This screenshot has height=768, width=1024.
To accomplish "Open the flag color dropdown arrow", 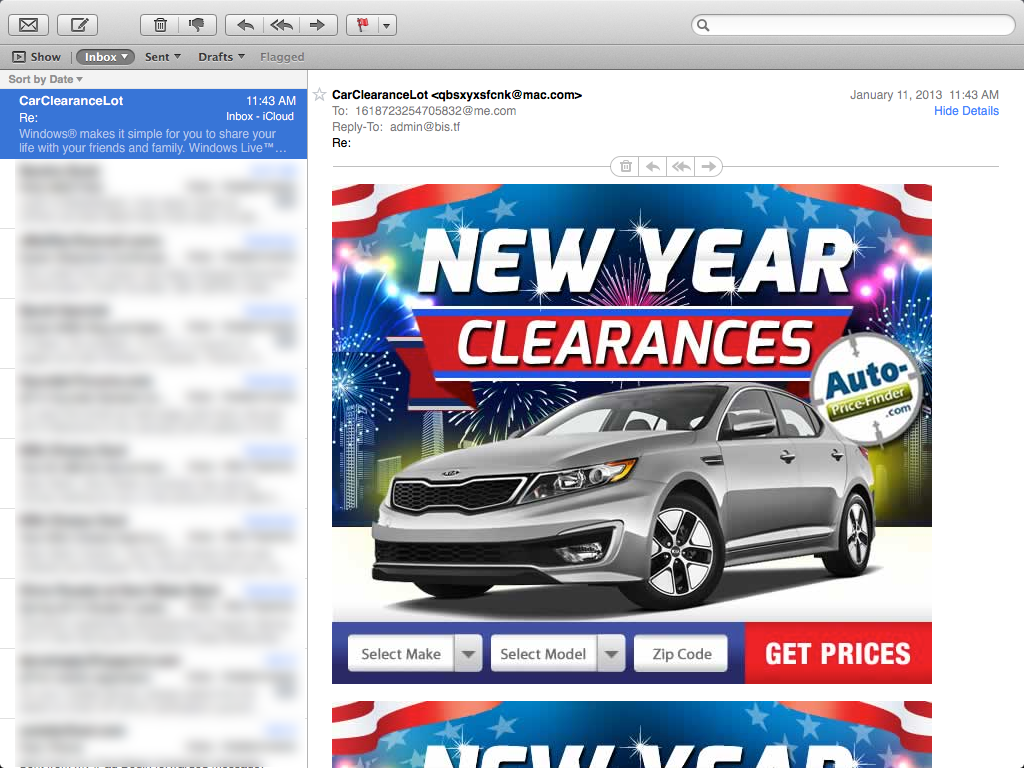I will [387, 25].
